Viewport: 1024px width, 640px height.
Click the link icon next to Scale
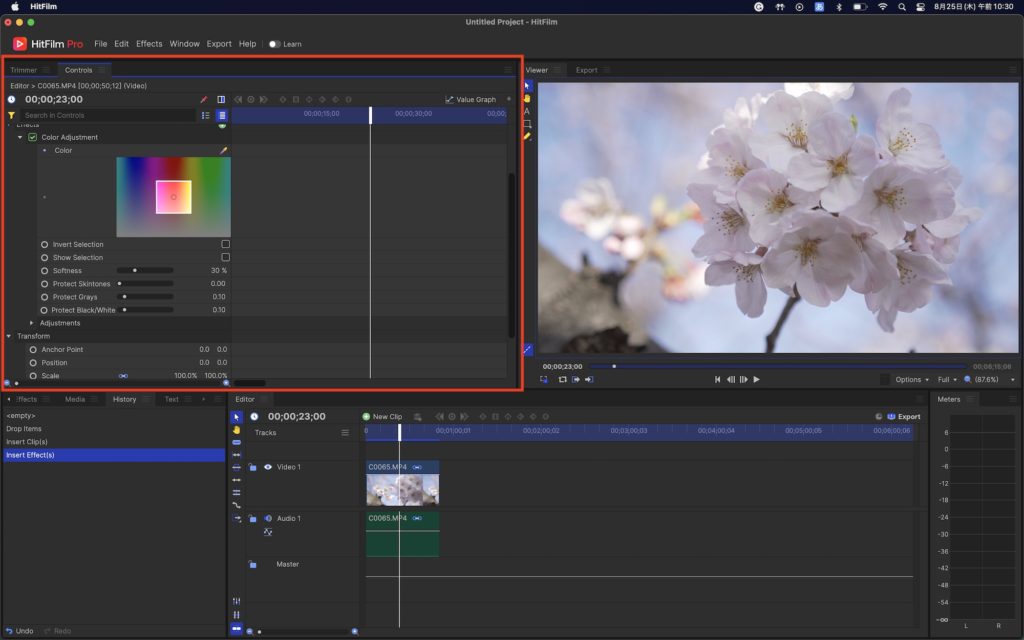(123, 376)
